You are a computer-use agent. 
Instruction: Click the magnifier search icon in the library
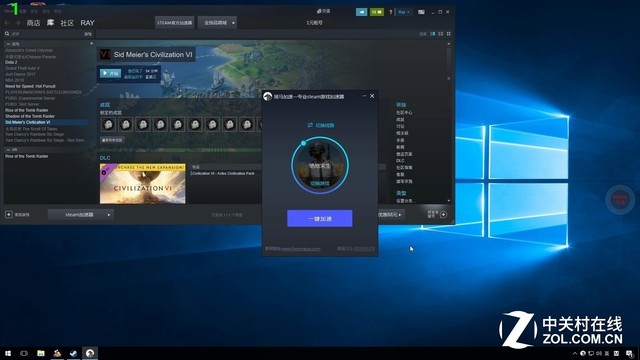coord(7,34)
